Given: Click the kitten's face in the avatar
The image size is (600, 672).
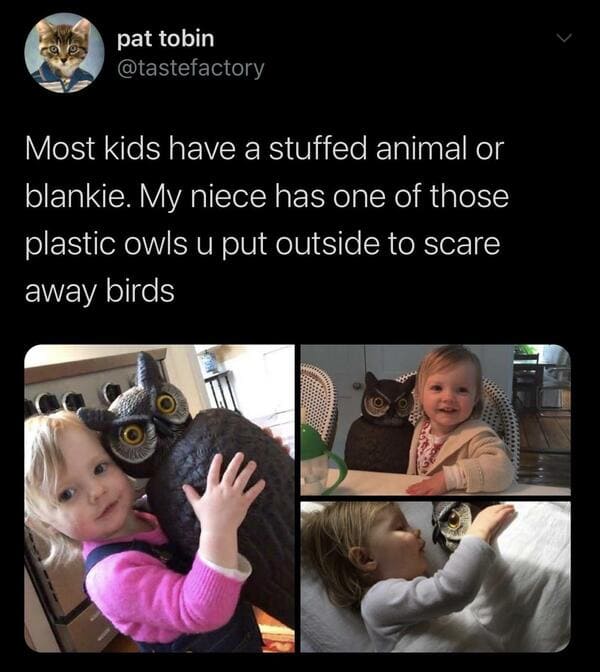Looking at the screenshot, I should 64,47.
